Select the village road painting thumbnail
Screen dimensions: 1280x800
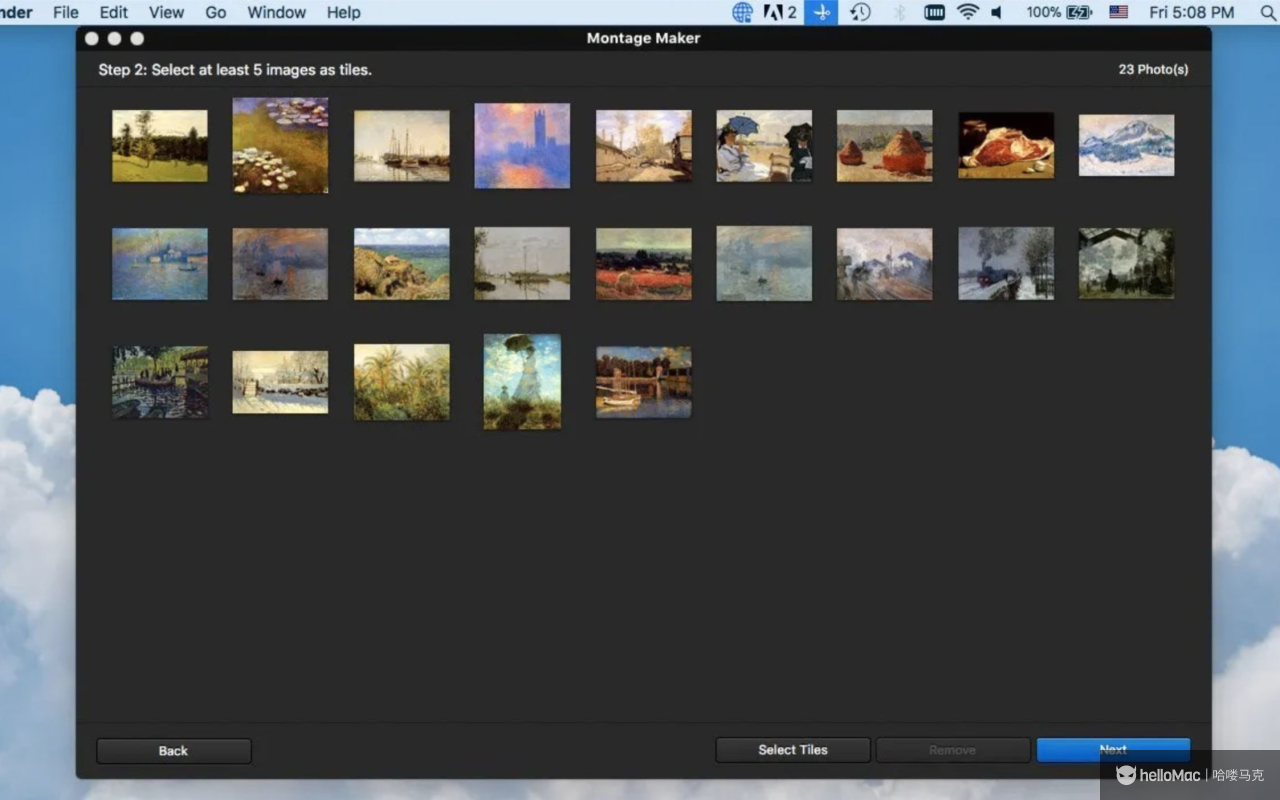tap(643, 146)
